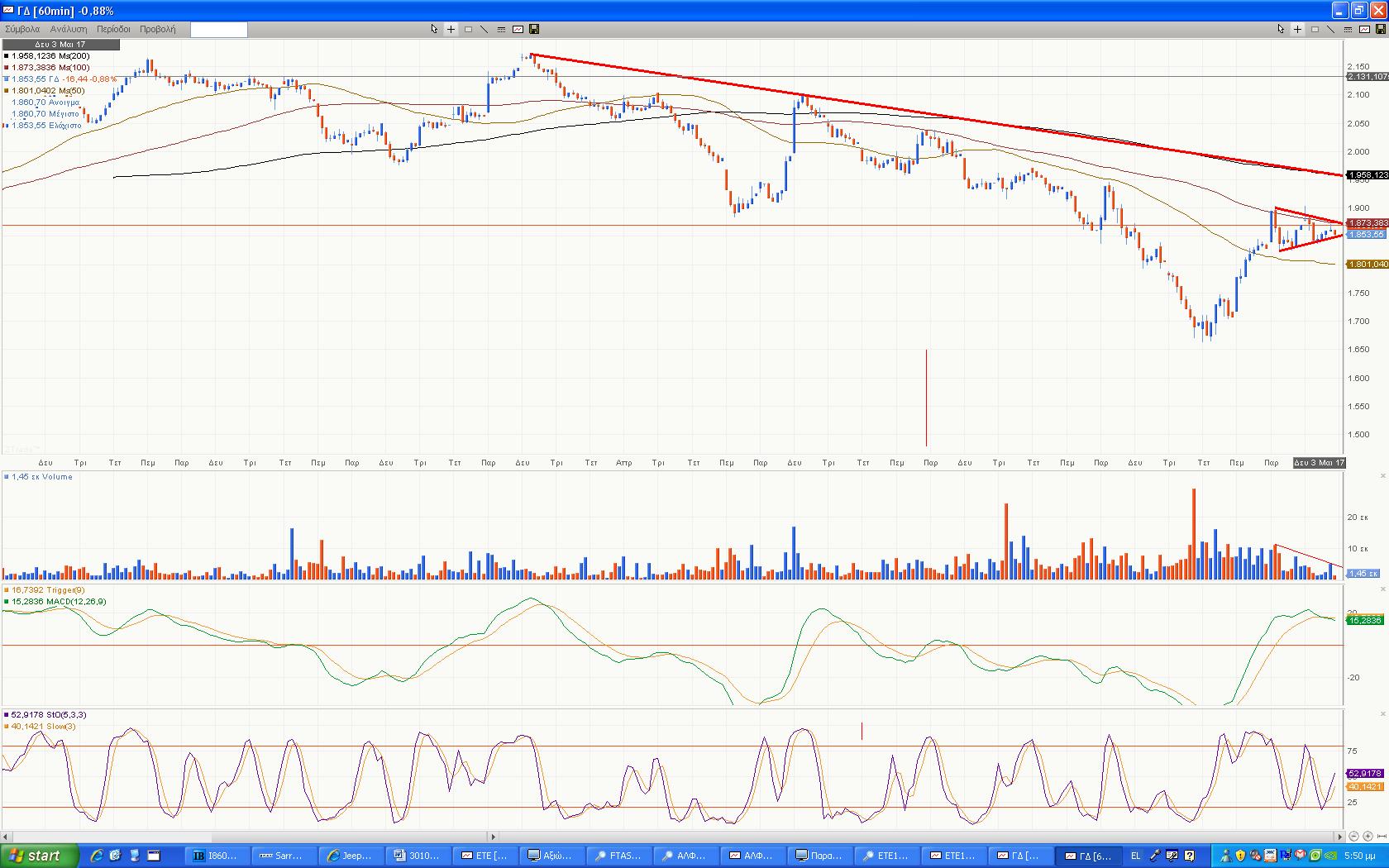
Task: Open the Windows start menu
Action: [x=40, y=856]
